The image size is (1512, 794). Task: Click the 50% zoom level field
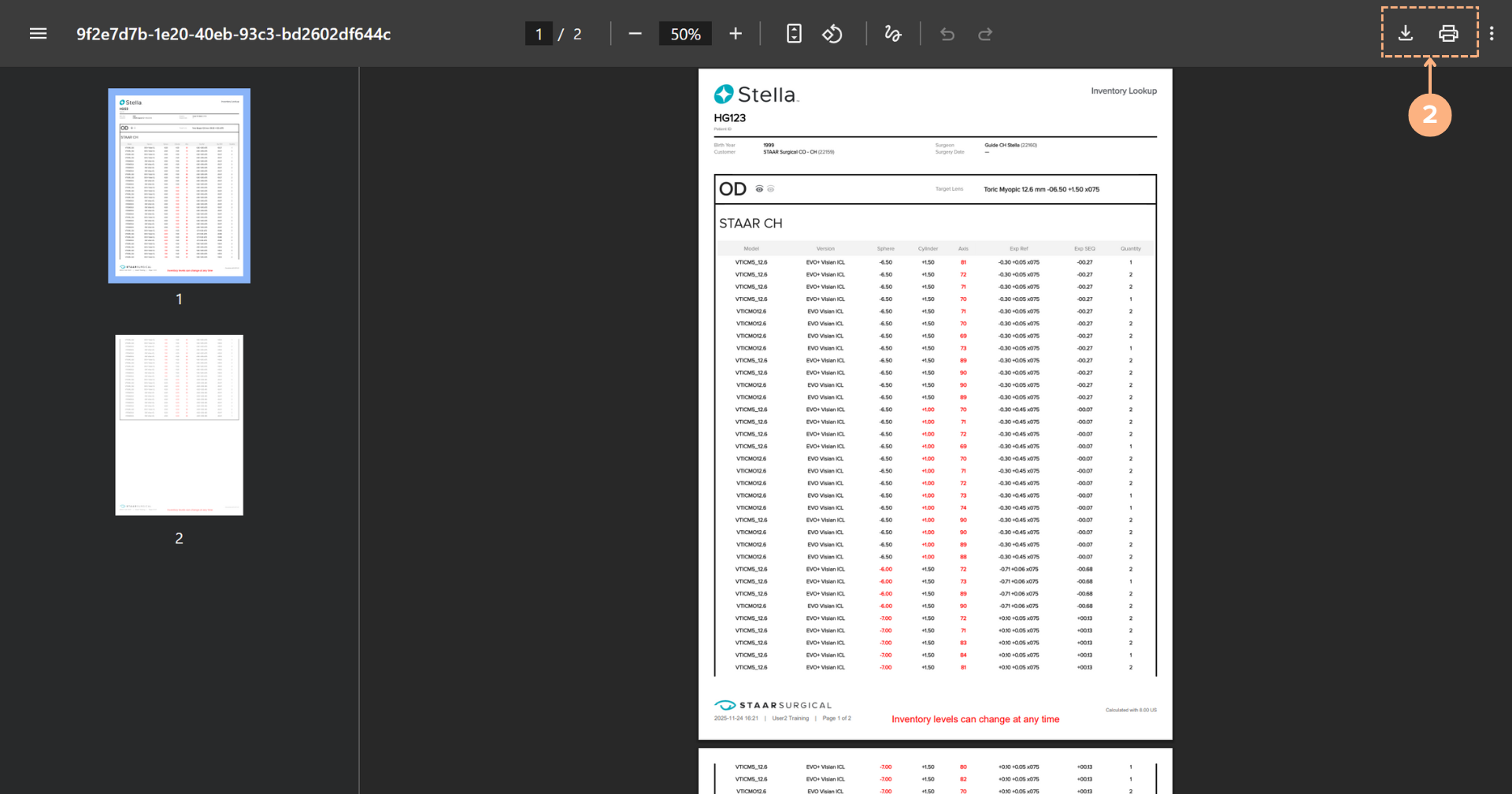pos(685,34)
